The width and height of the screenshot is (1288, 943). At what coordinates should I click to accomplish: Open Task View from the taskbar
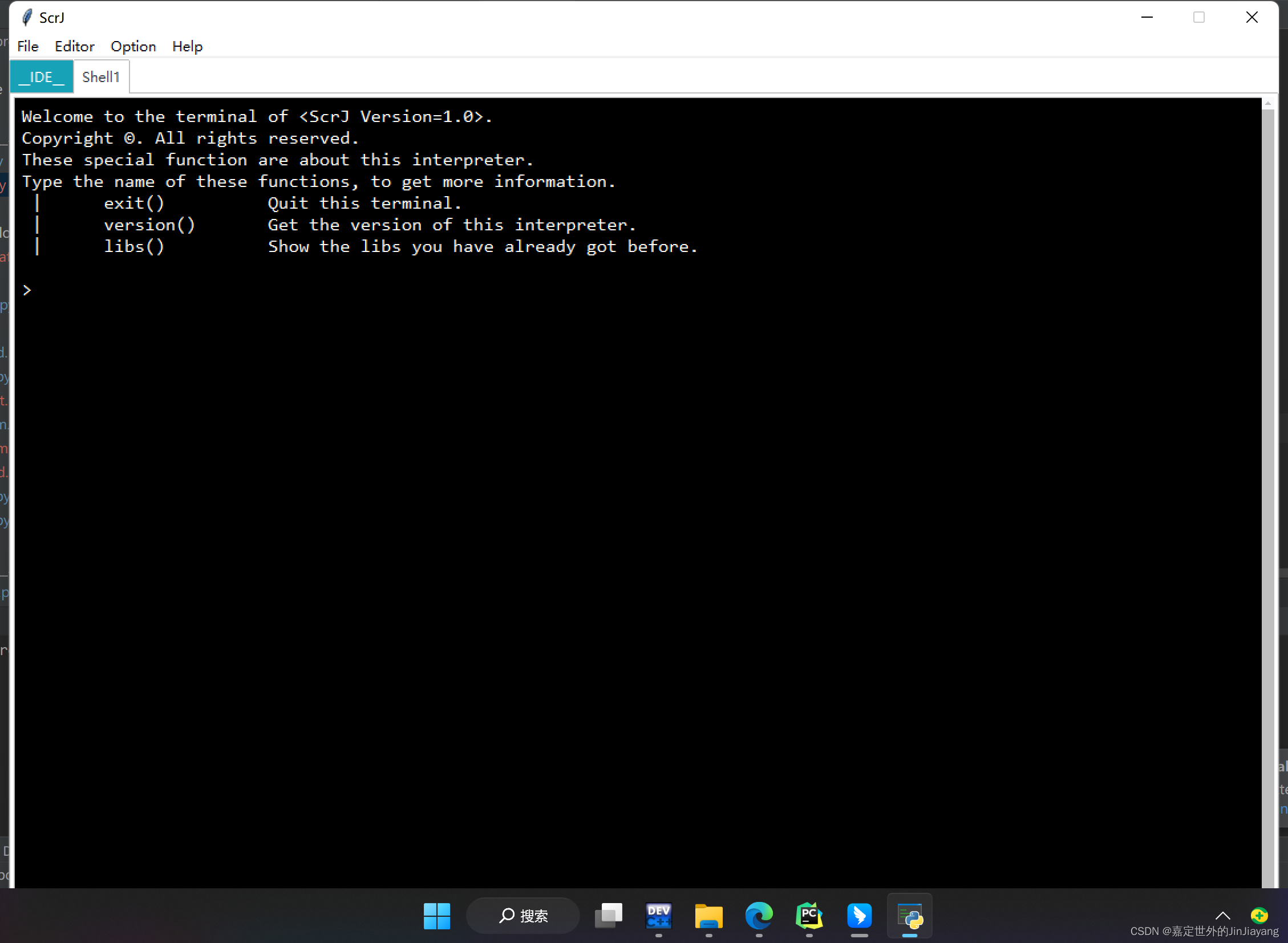608,916
